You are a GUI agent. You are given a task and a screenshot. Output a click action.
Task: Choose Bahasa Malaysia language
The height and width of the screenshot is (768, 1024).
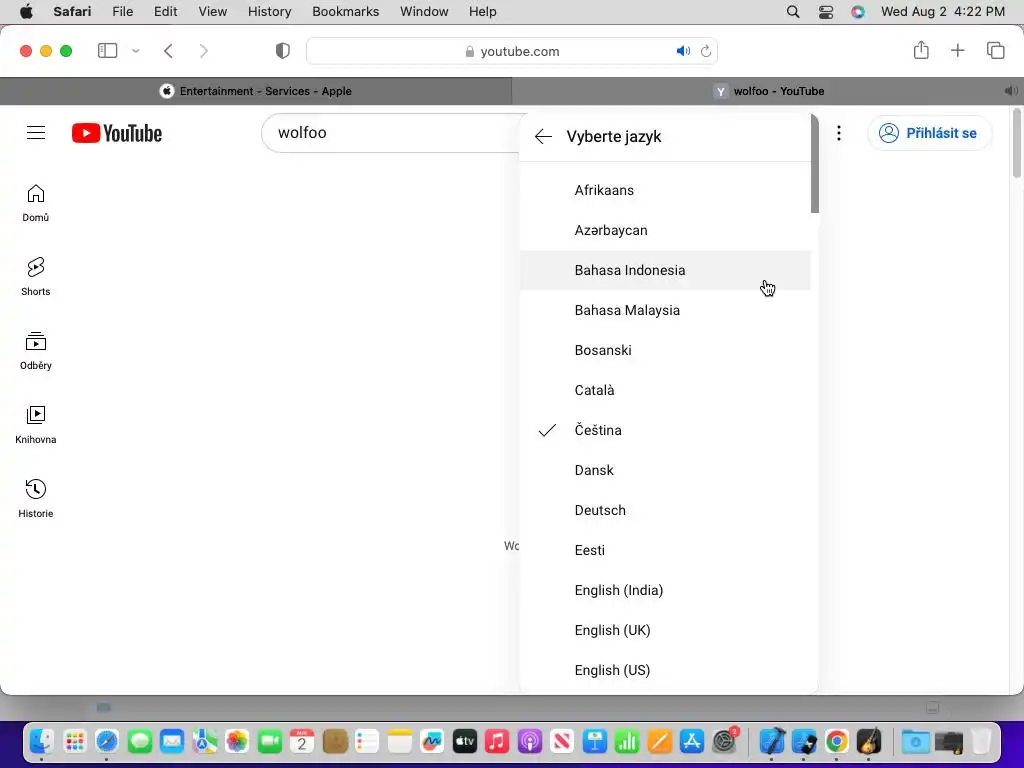tap(665, 310)
